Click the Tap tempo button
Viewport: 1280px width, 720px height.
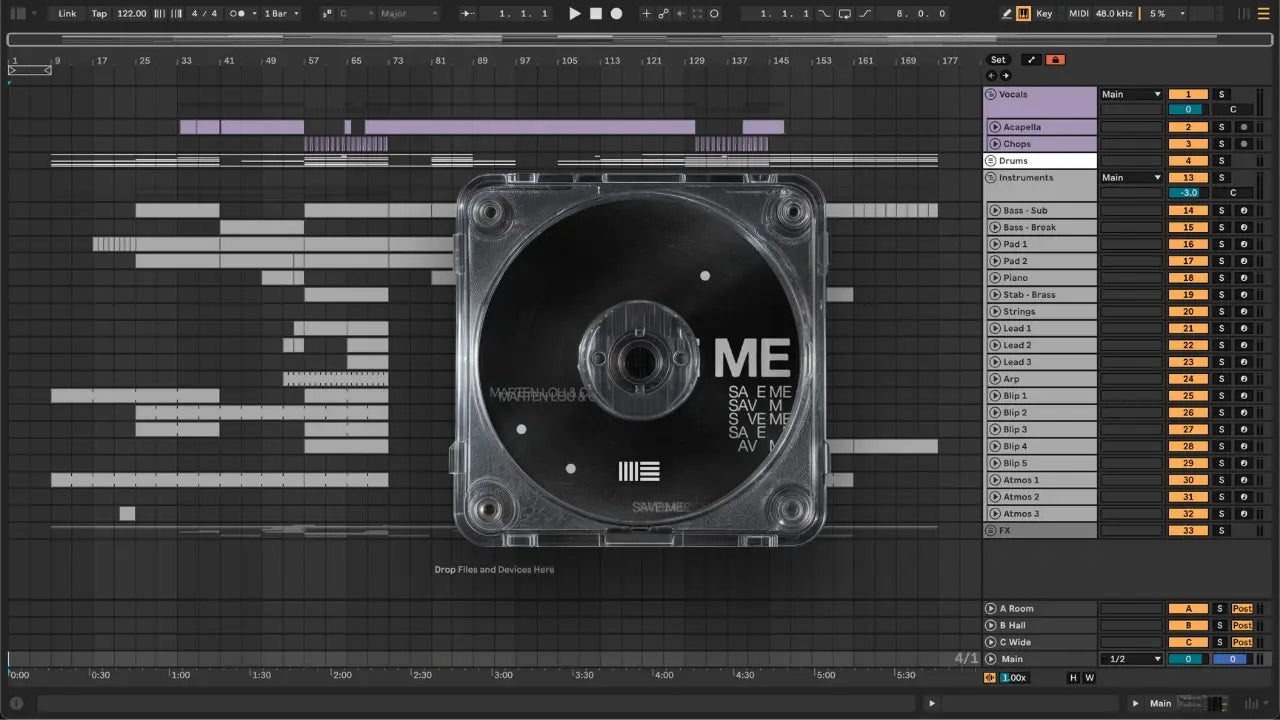click(99, 14)
